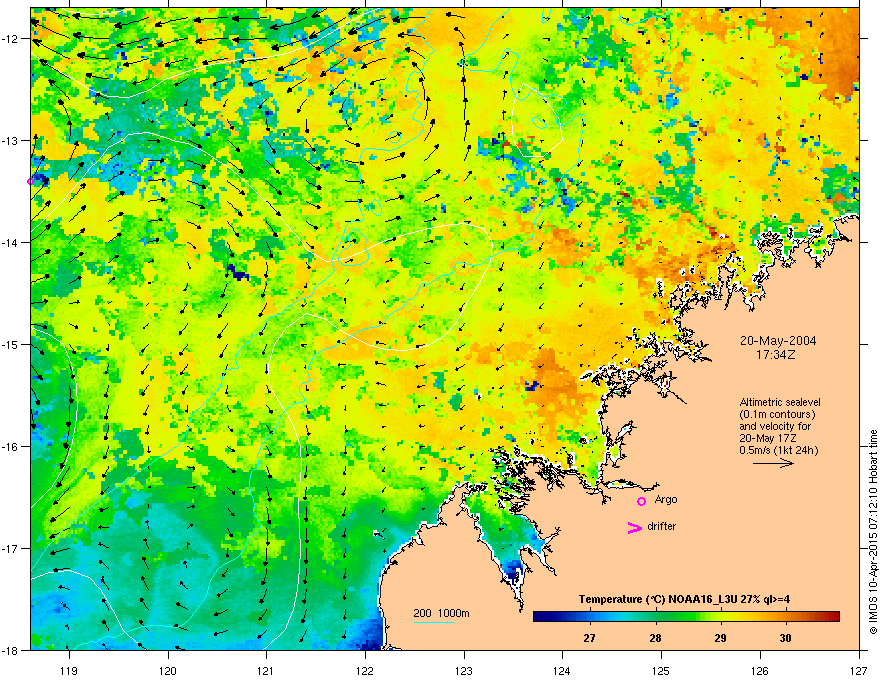Click the magenta Argo float circle near -13.4 latitude
This screenshot has height=680, width=880.
point(31,181)
